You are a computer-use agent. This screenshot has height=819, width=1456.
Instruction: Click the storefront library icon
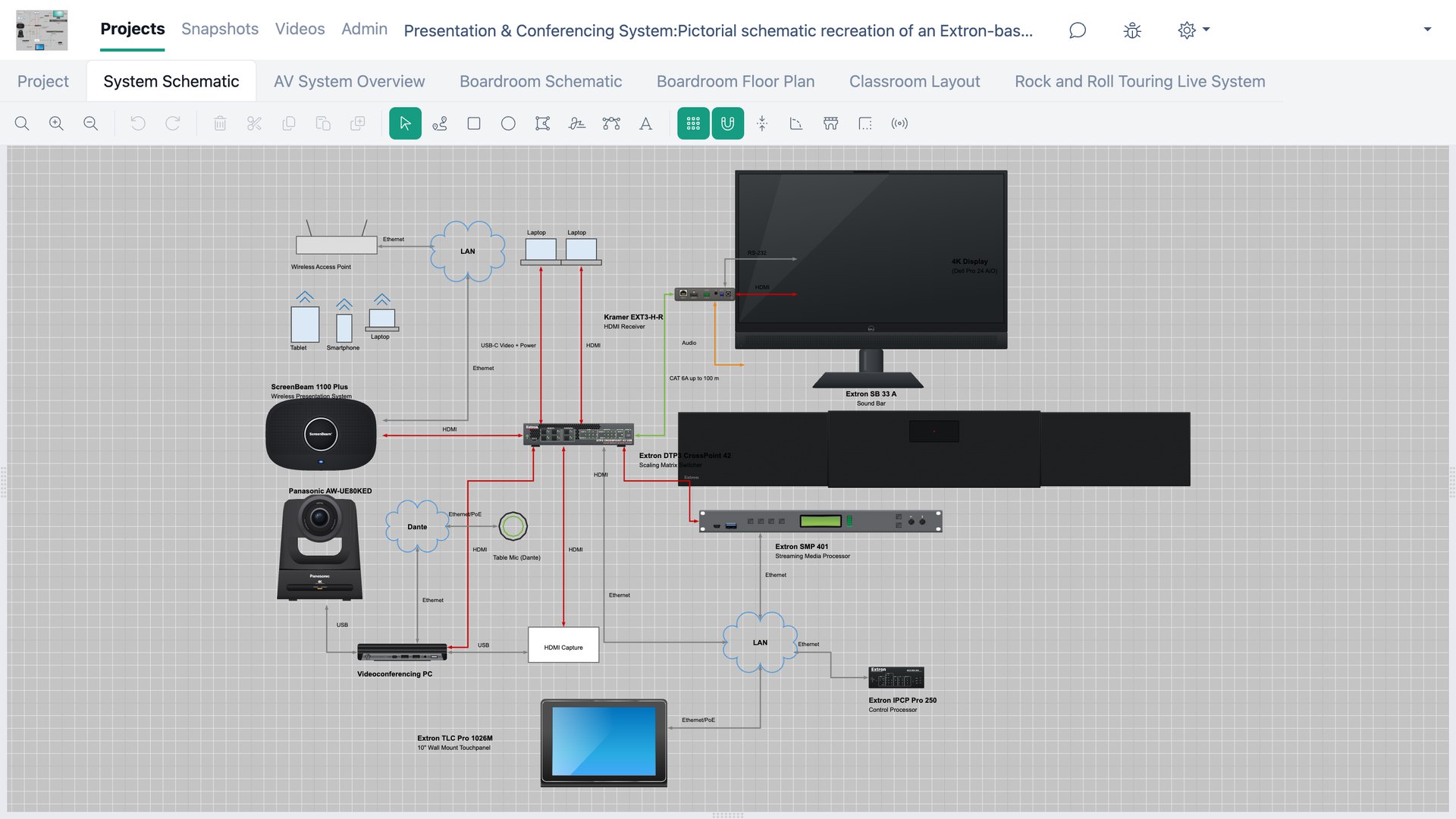pyautogui.click(x=831, y=124)
